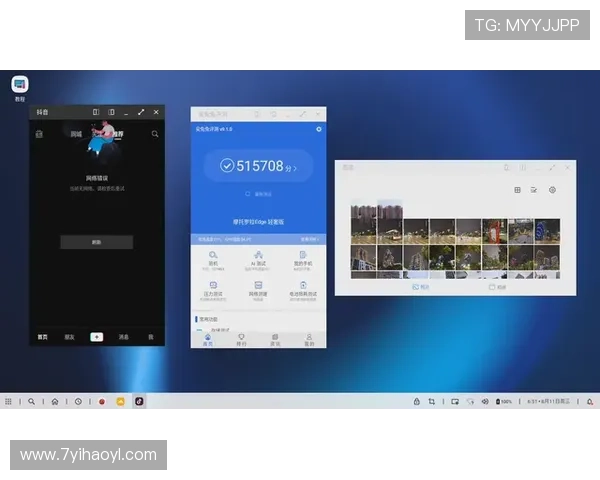This screenshot has height=480, width=600.
Task: Open the app grid launcher in taskbar
Action: pyautogui.click(x=8, y=402)
